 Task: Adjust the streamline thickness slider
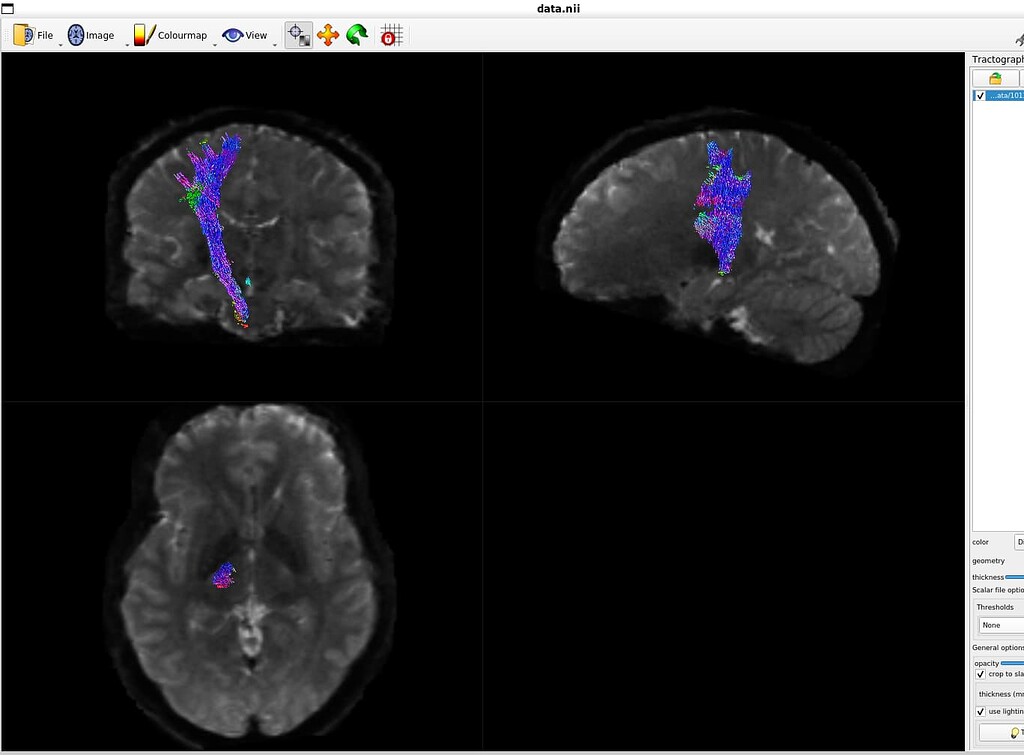(x=1013, y=577)
